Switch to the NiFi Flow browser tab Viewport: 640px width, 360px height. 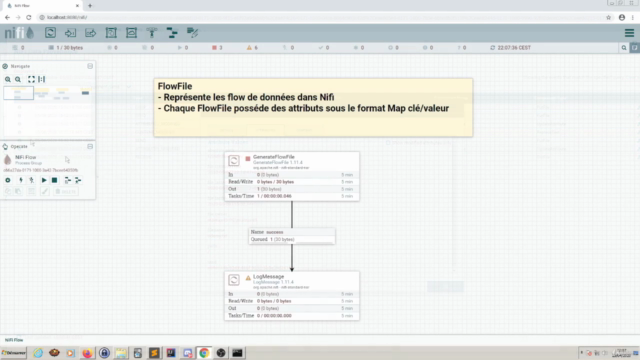tap(42, 6)
